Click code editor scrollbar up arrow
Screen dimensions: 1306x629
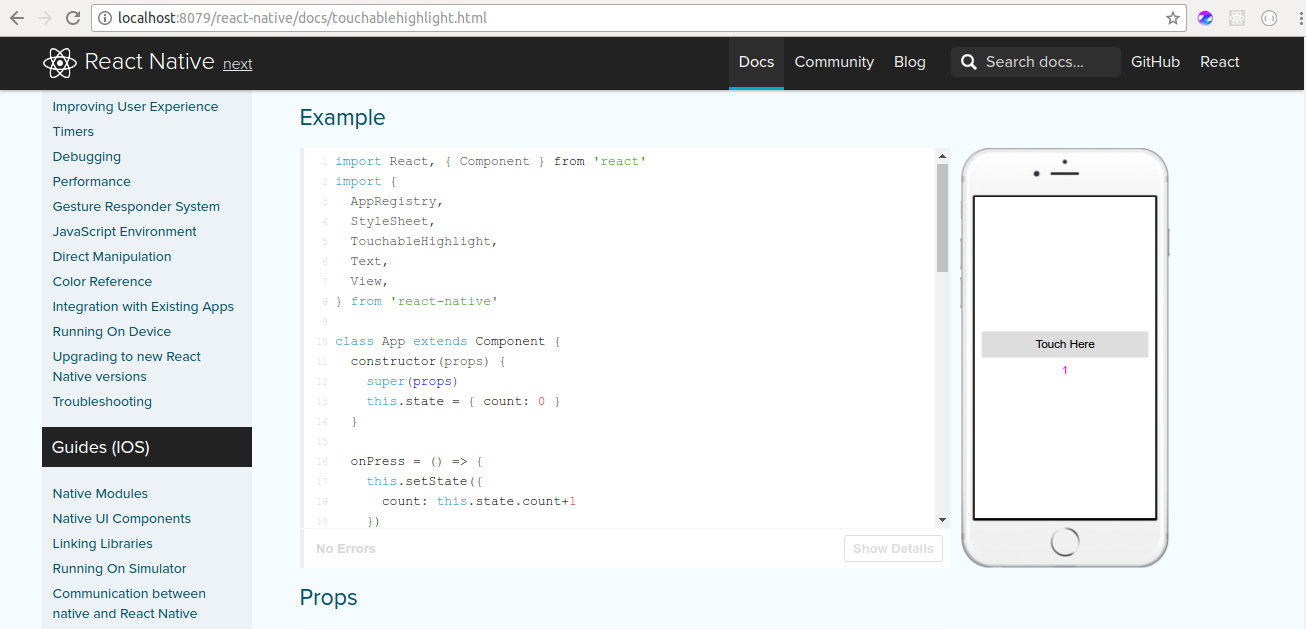pos(942,156)
